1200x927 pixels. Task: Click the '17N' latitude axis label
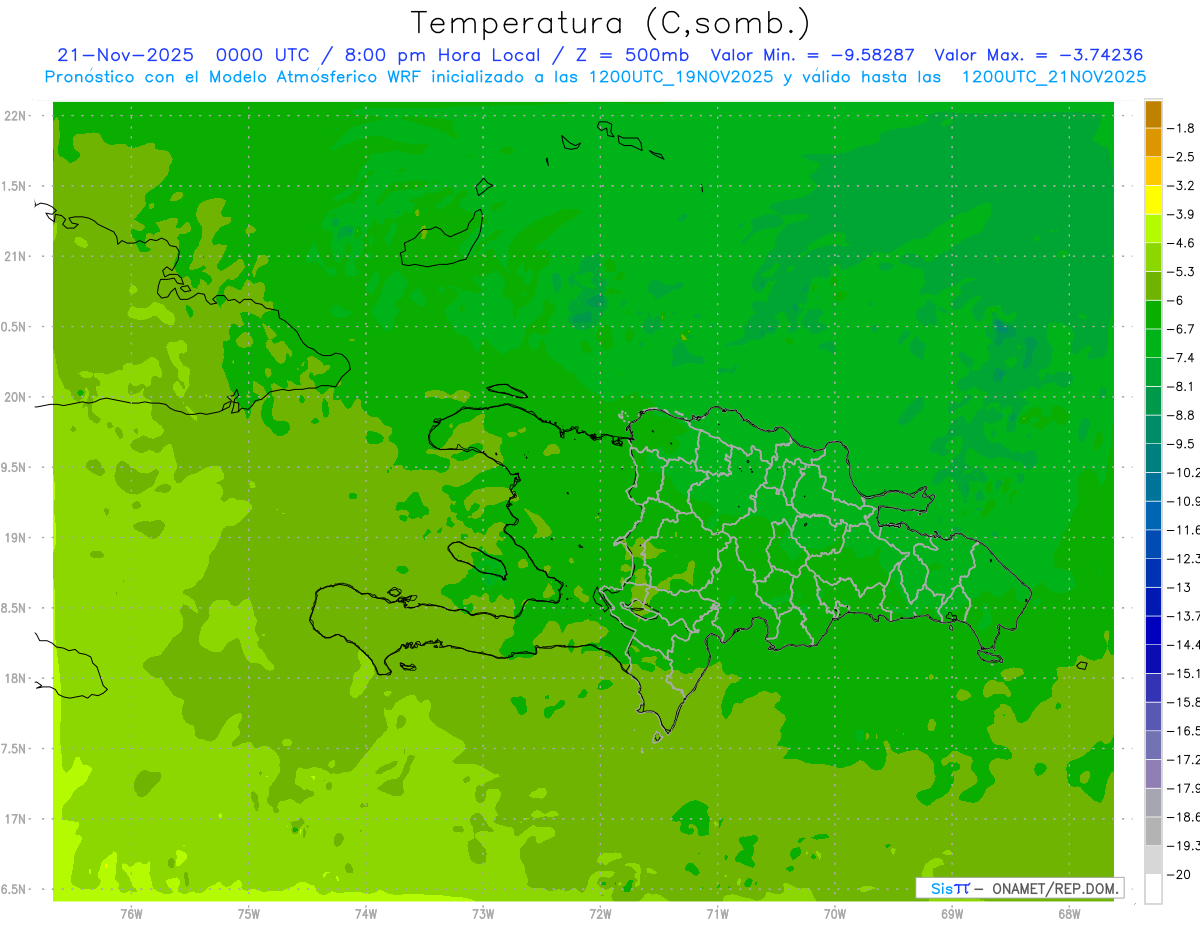15,819
